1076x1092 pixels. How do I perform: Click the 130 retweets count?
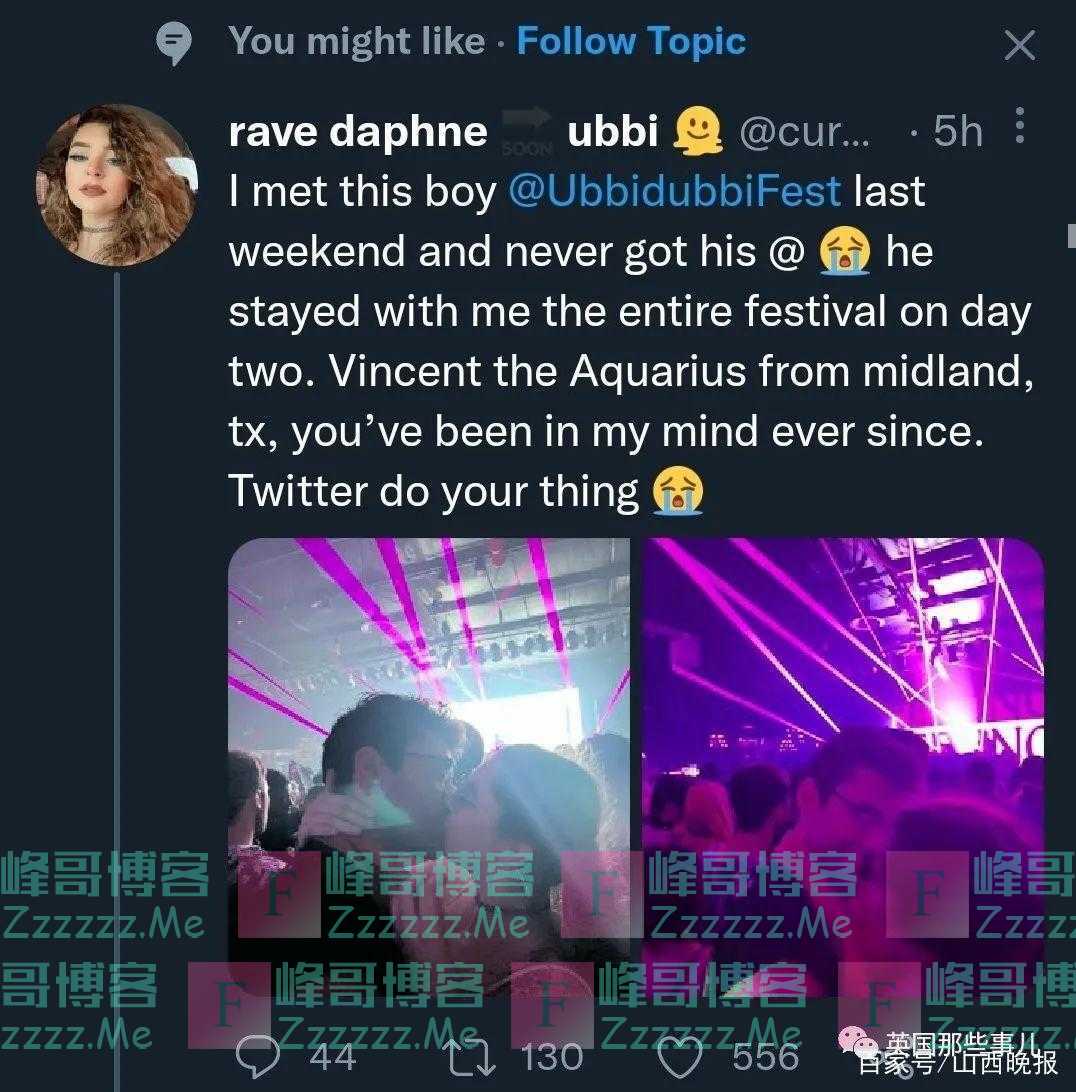click(552, 1057)
